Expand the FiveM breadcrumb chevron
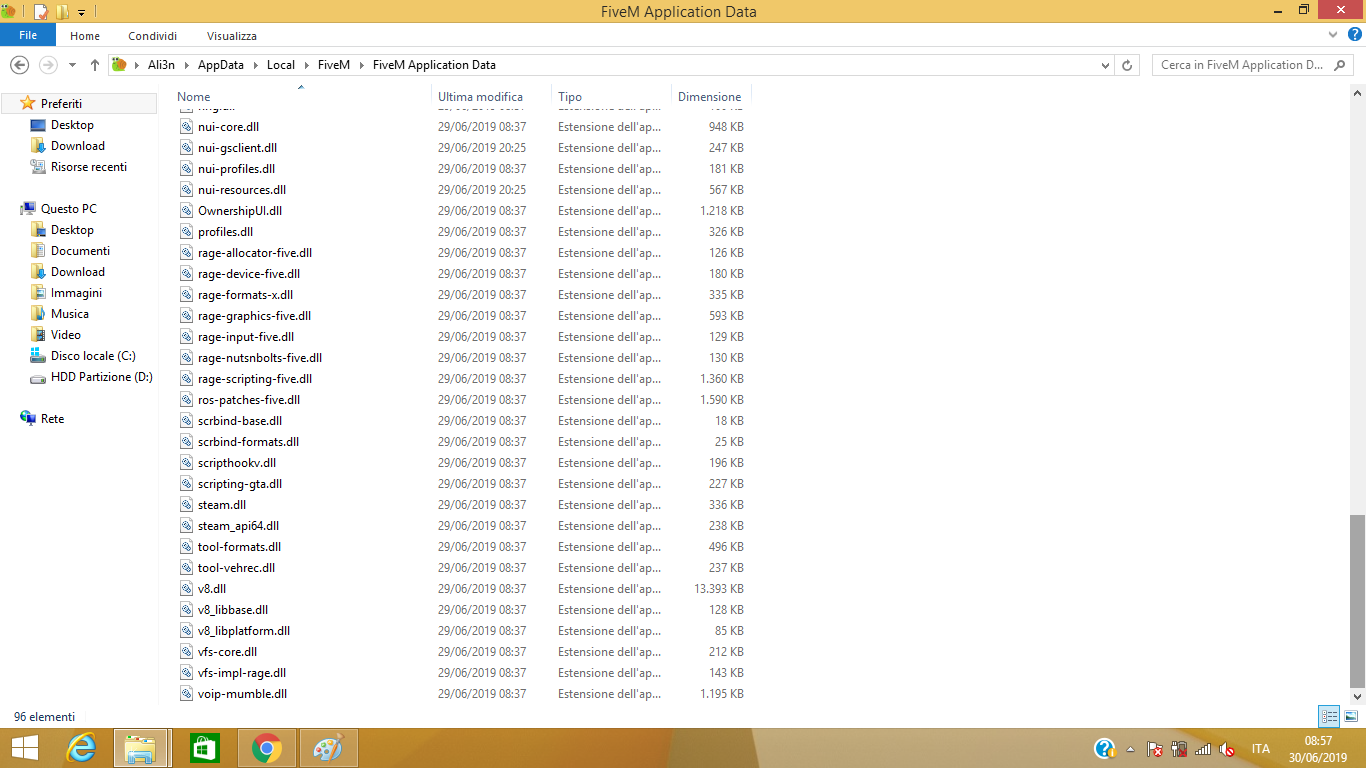The image size is (1366, 768). click(x=361, y=65)
